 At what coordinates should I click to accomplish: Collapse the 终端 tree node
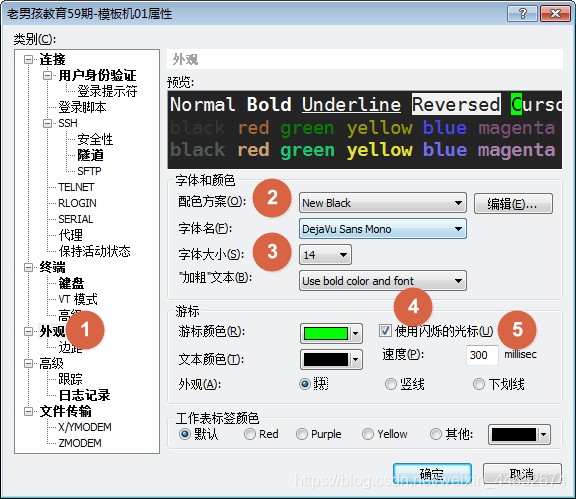pyautogui.click(x=28, y=267)
